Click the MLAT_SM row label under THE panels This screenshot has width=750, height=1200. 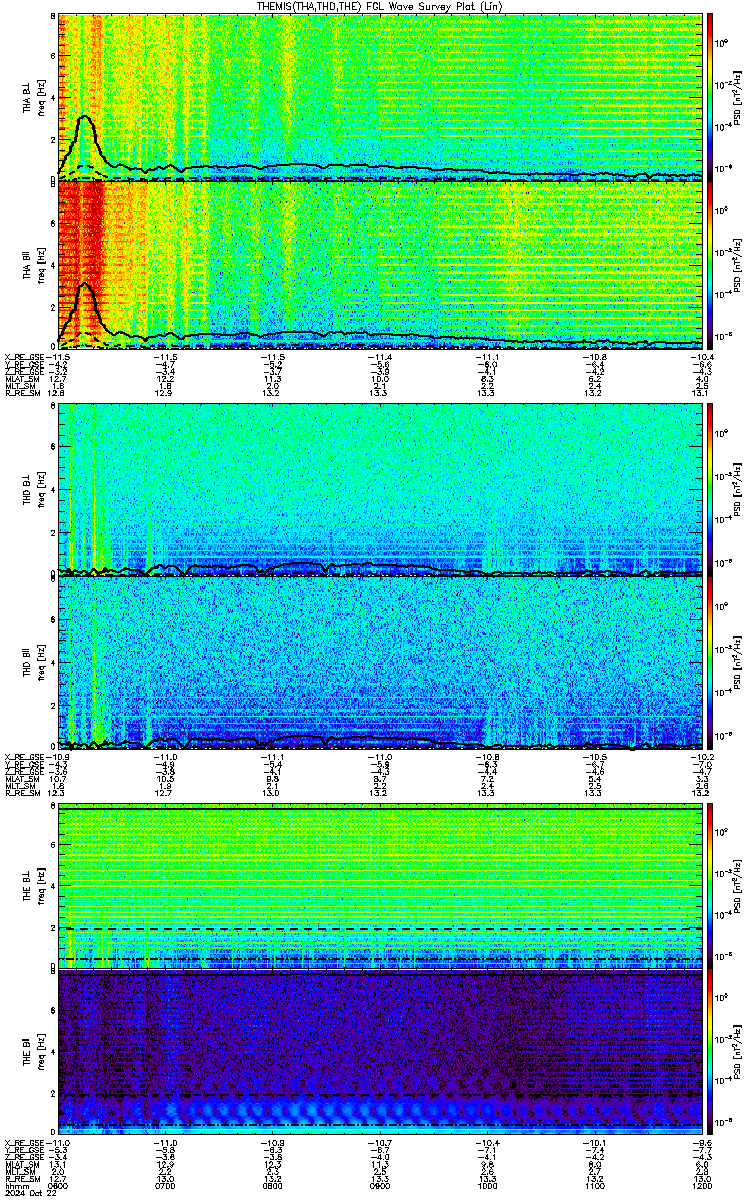point(24,1165)
